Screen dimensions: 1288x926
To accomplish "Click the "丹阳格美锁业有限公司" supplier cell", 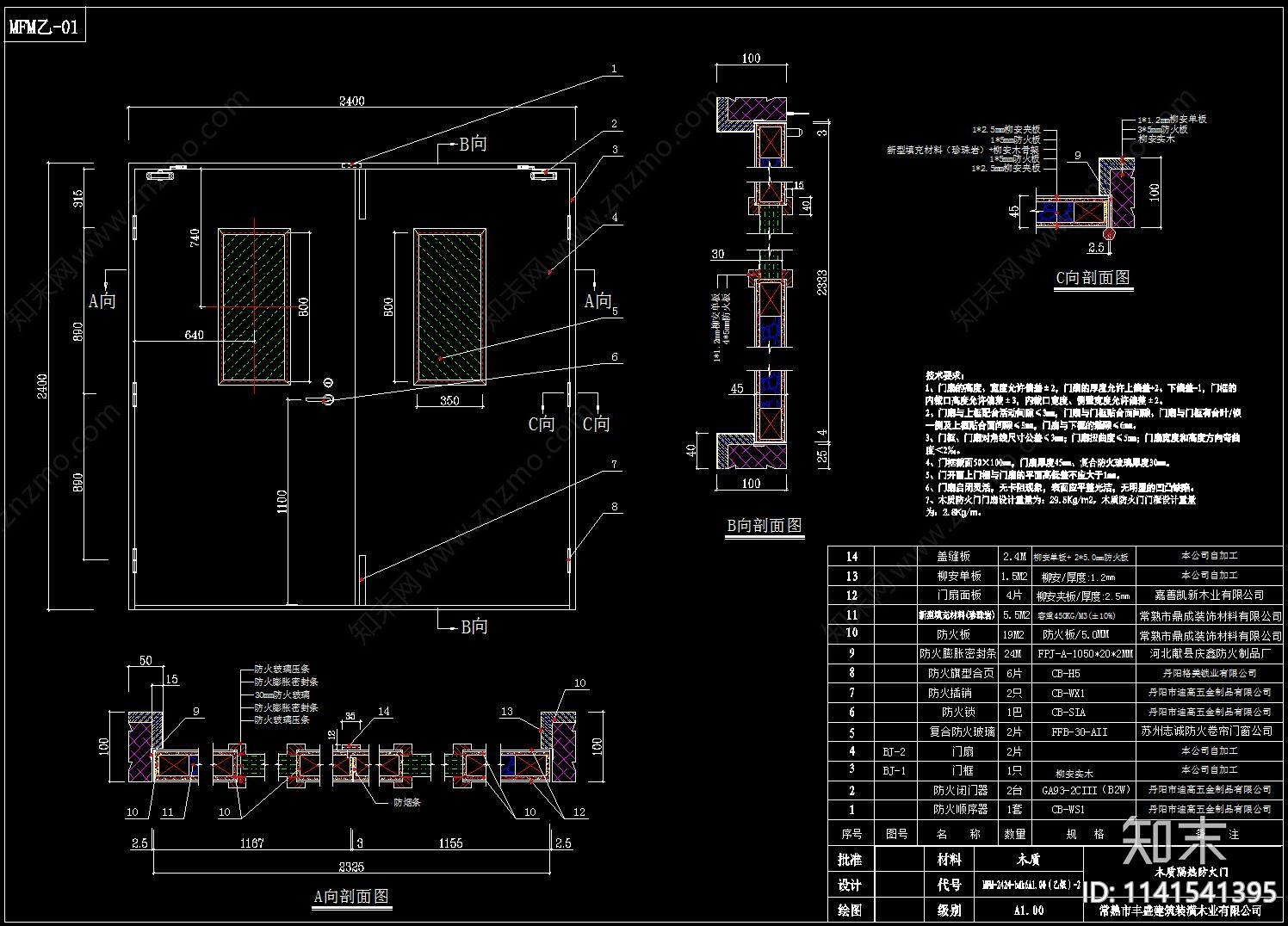I will click(1210, 673).
